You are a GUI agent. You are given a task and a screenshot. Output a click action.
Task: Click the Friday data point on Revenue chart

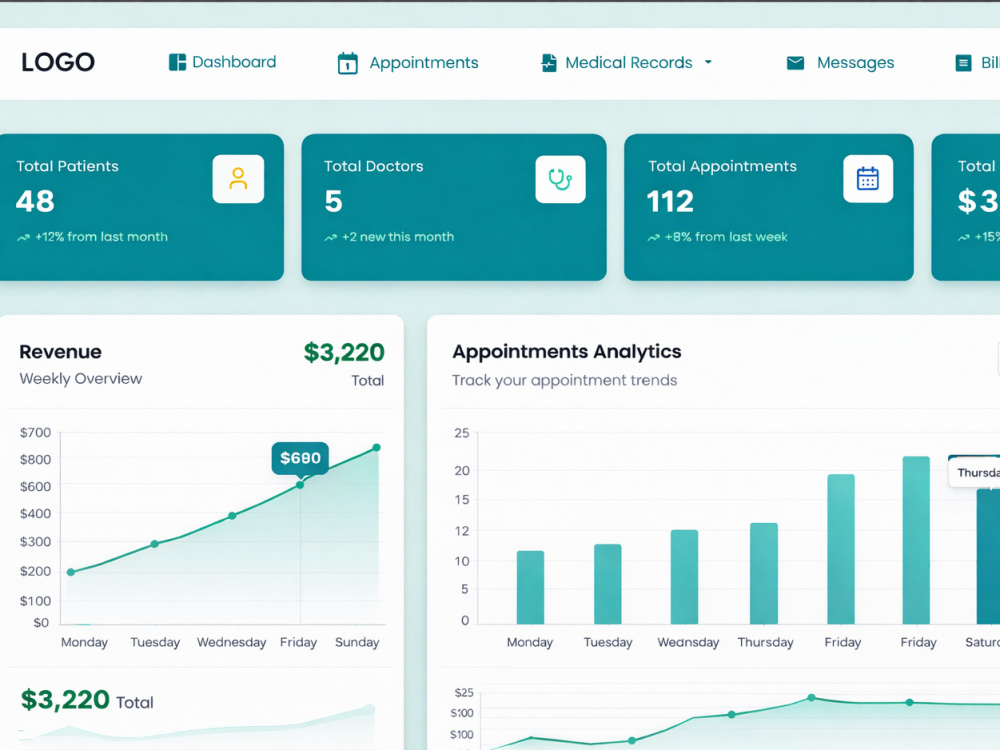click(300, 485)
